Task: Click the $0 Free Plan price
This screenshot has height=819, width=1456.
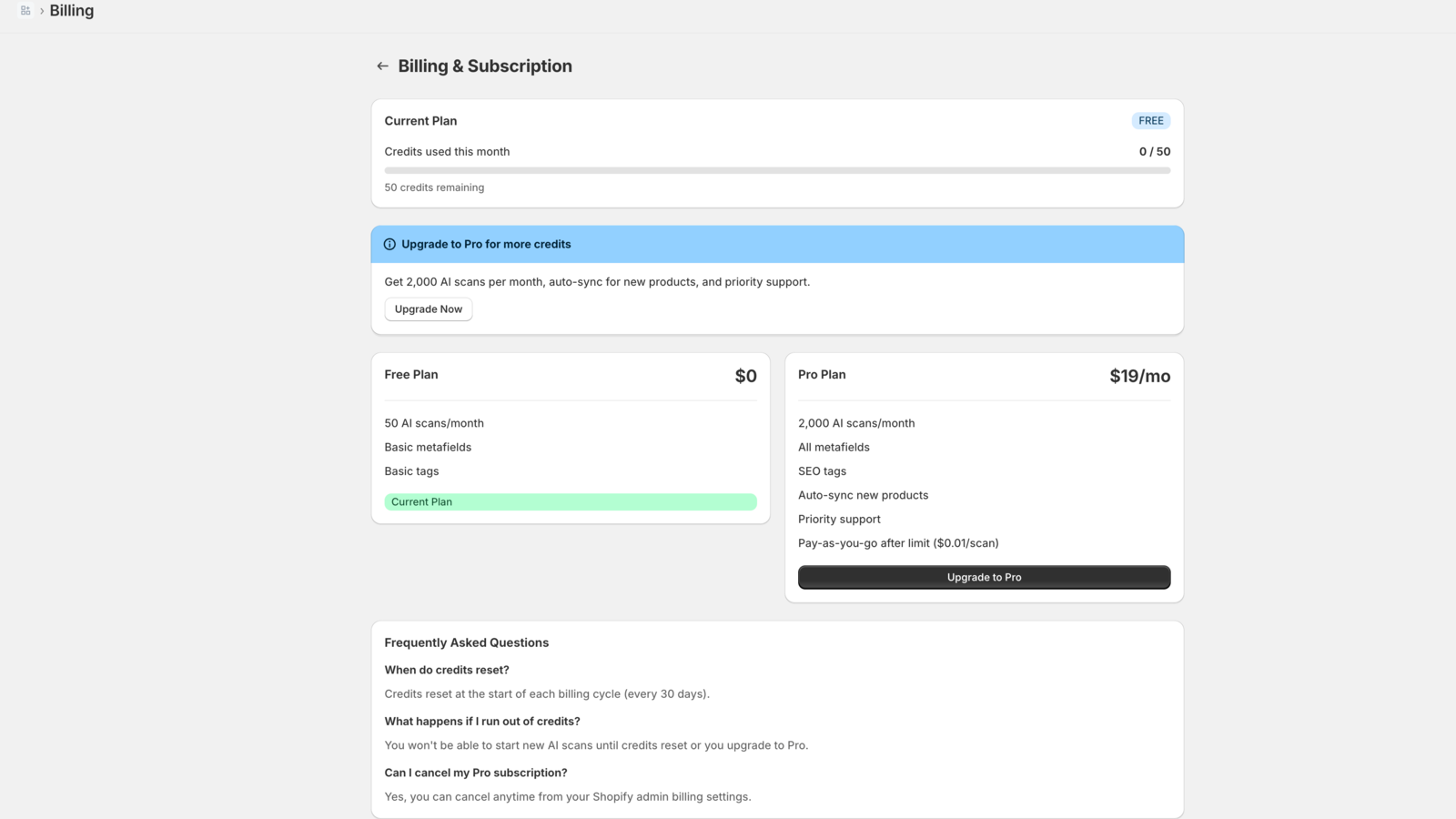Action: coord(745,377)
